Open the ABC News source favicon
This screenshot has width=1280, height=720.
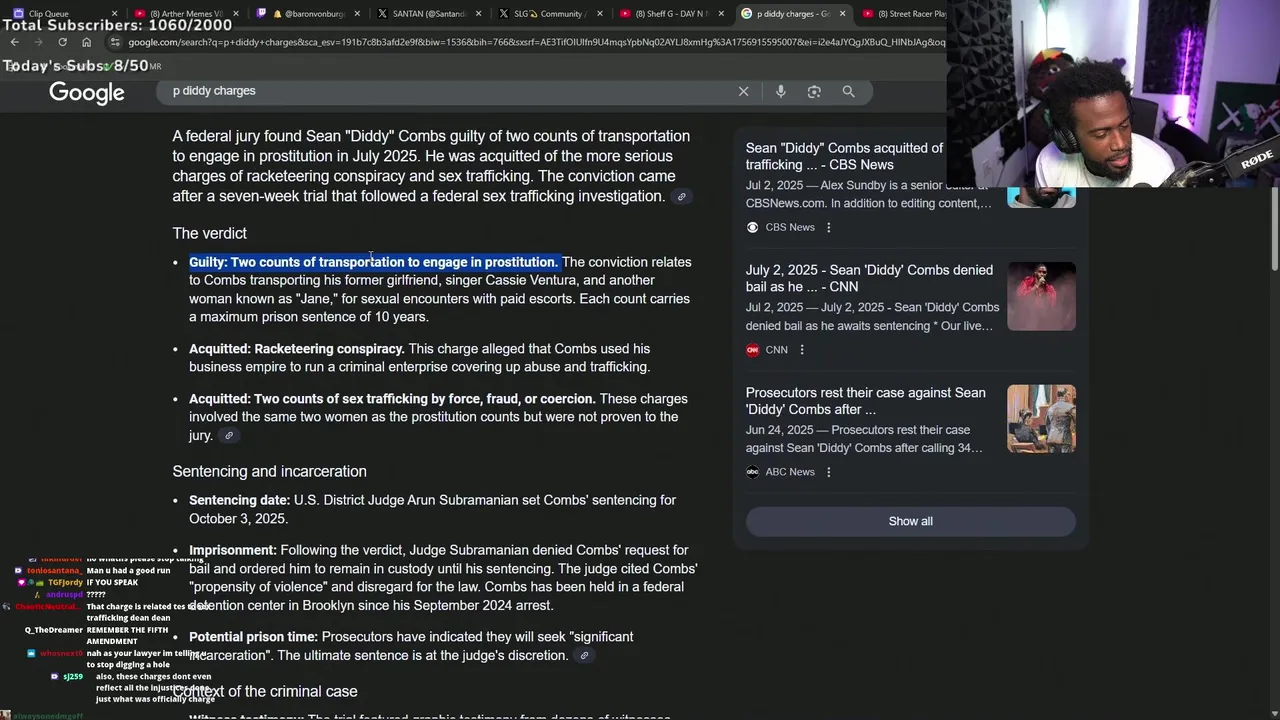tap(752, 472)
